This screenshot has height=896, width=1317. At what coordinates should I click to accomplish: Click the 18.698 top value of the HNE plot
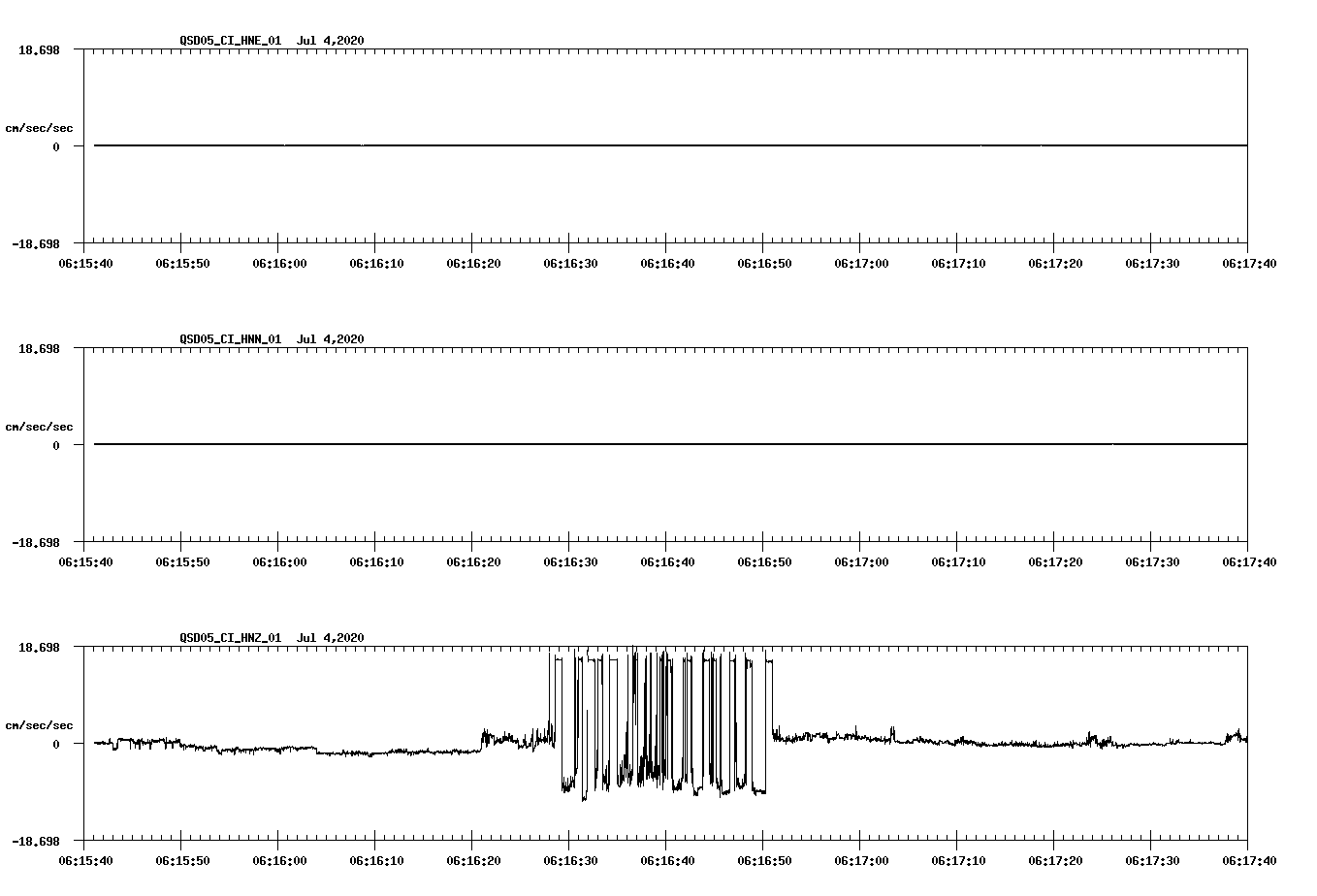point(39,48)
